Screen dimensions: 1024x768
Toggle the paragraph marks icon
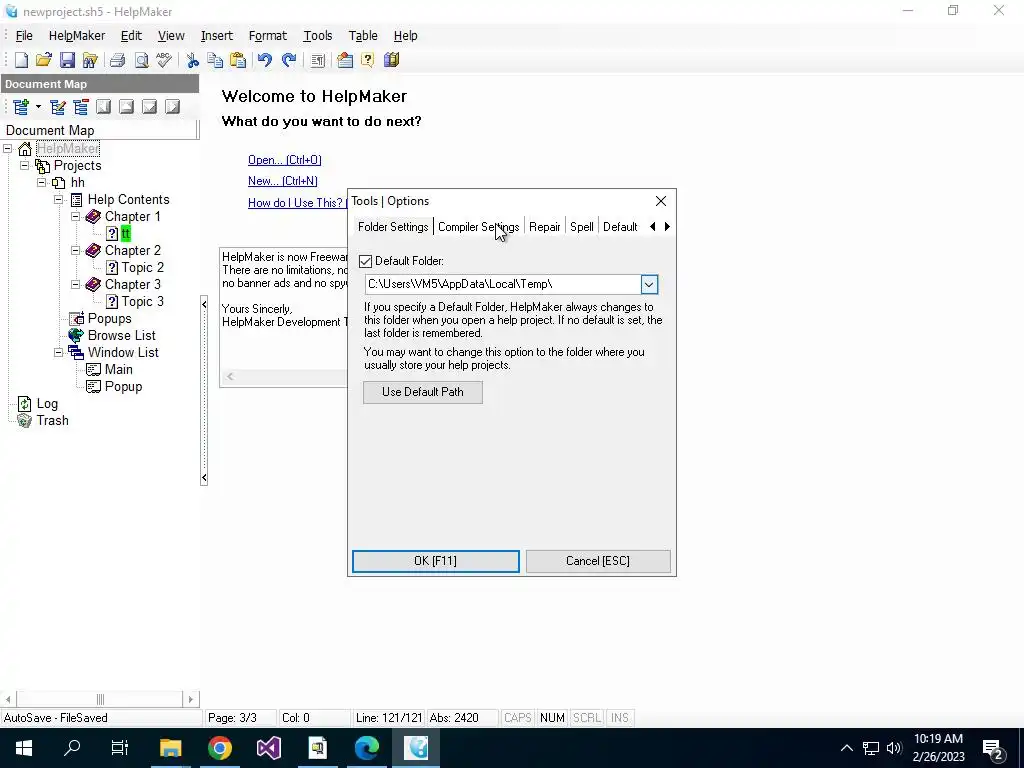coord(317,60)
